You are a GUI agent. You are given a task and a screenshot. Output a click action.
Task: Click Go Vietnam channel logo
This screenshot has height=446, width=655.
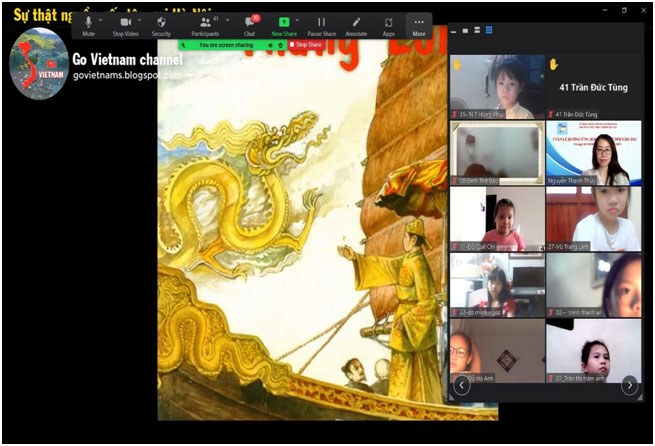click(39, 63)
